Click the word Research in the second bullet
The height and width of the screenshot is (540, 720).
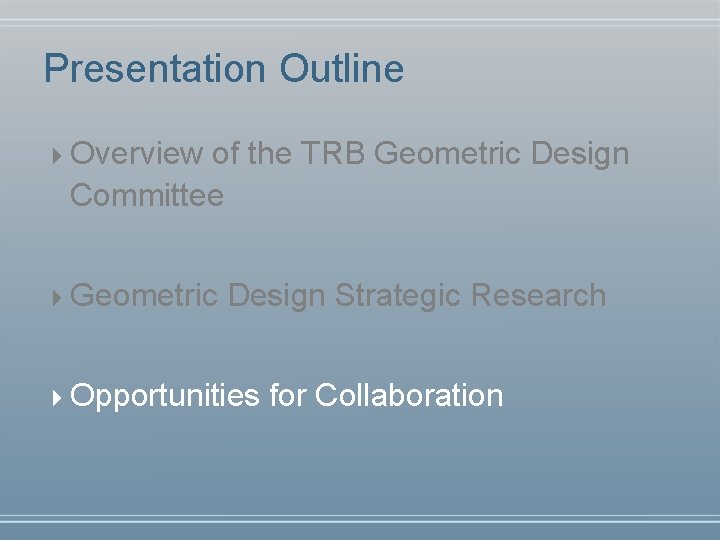click(x=539, y=294)
